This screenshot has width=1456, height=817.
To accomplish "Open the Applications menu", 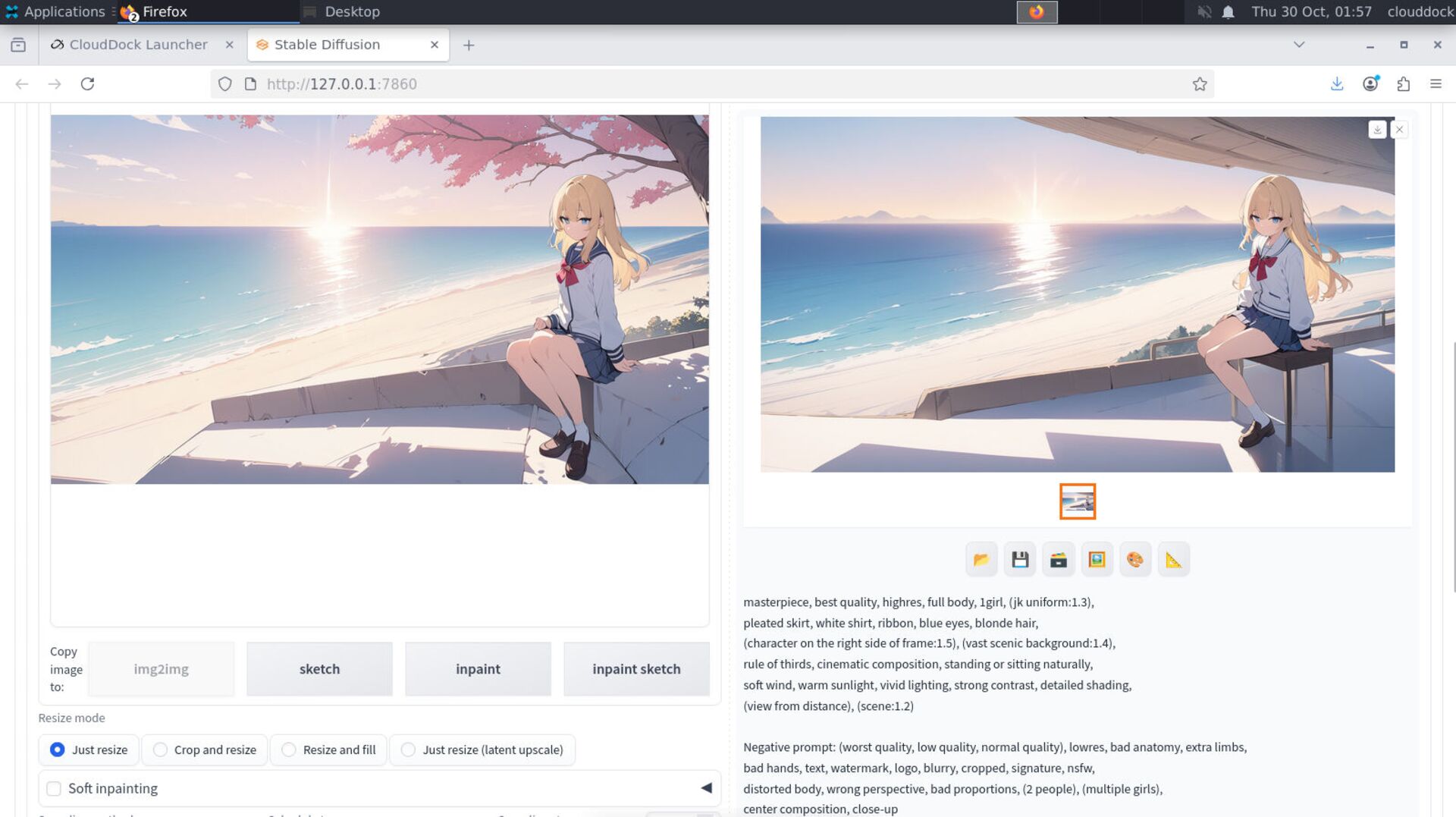I will pos(55,11).
